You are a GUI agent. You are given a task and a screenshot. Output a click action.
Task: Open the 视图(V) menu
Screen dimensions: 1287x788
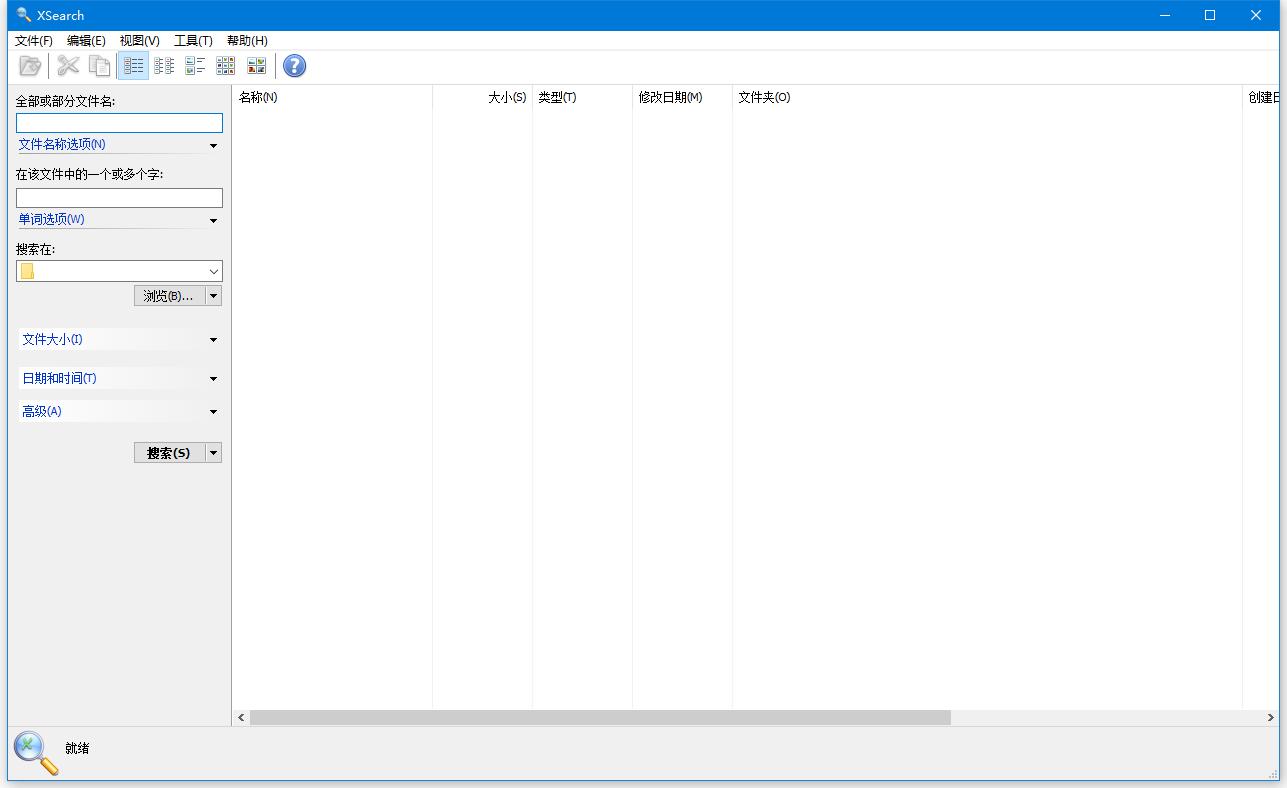pos(139,41)
